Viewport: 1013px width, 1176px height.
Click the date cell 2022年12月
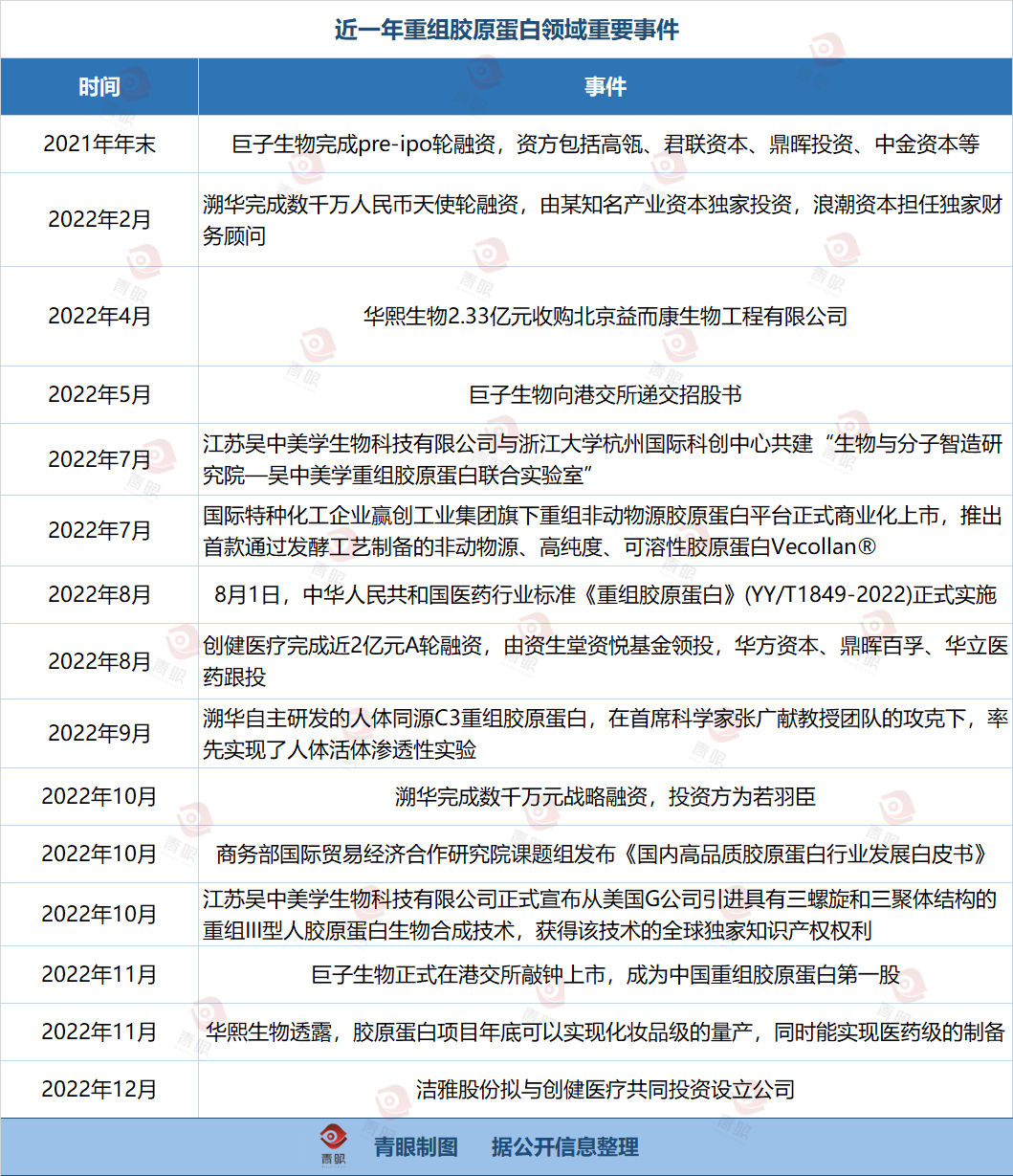(x=99, y=1089)
